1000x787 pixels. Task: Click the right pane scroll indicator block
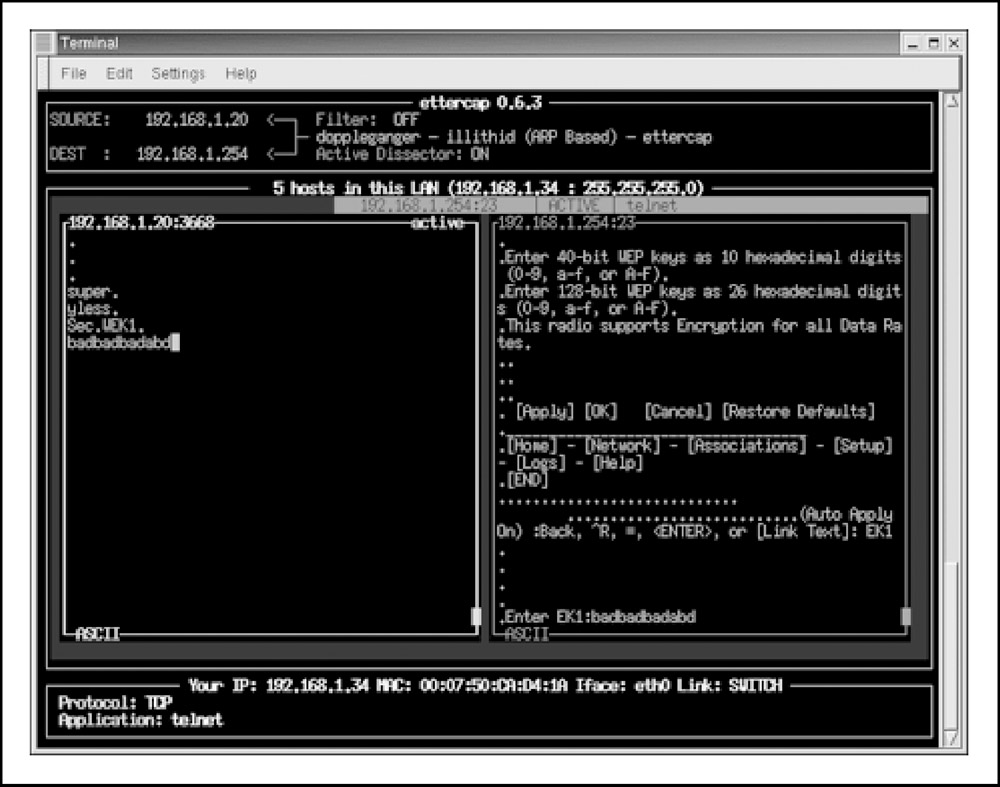[906, 616]
